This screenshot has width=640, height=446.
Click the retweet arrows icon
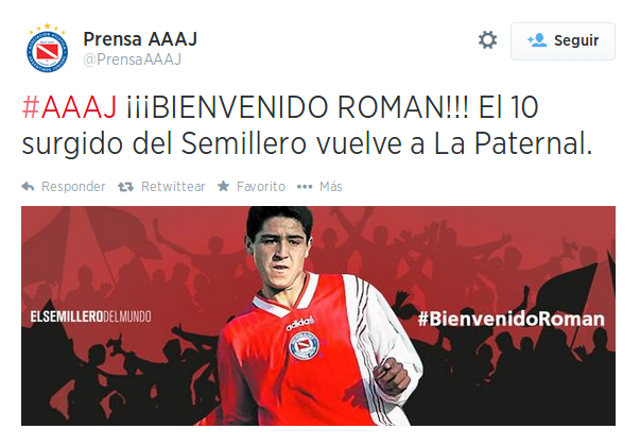tap(126, 187)
